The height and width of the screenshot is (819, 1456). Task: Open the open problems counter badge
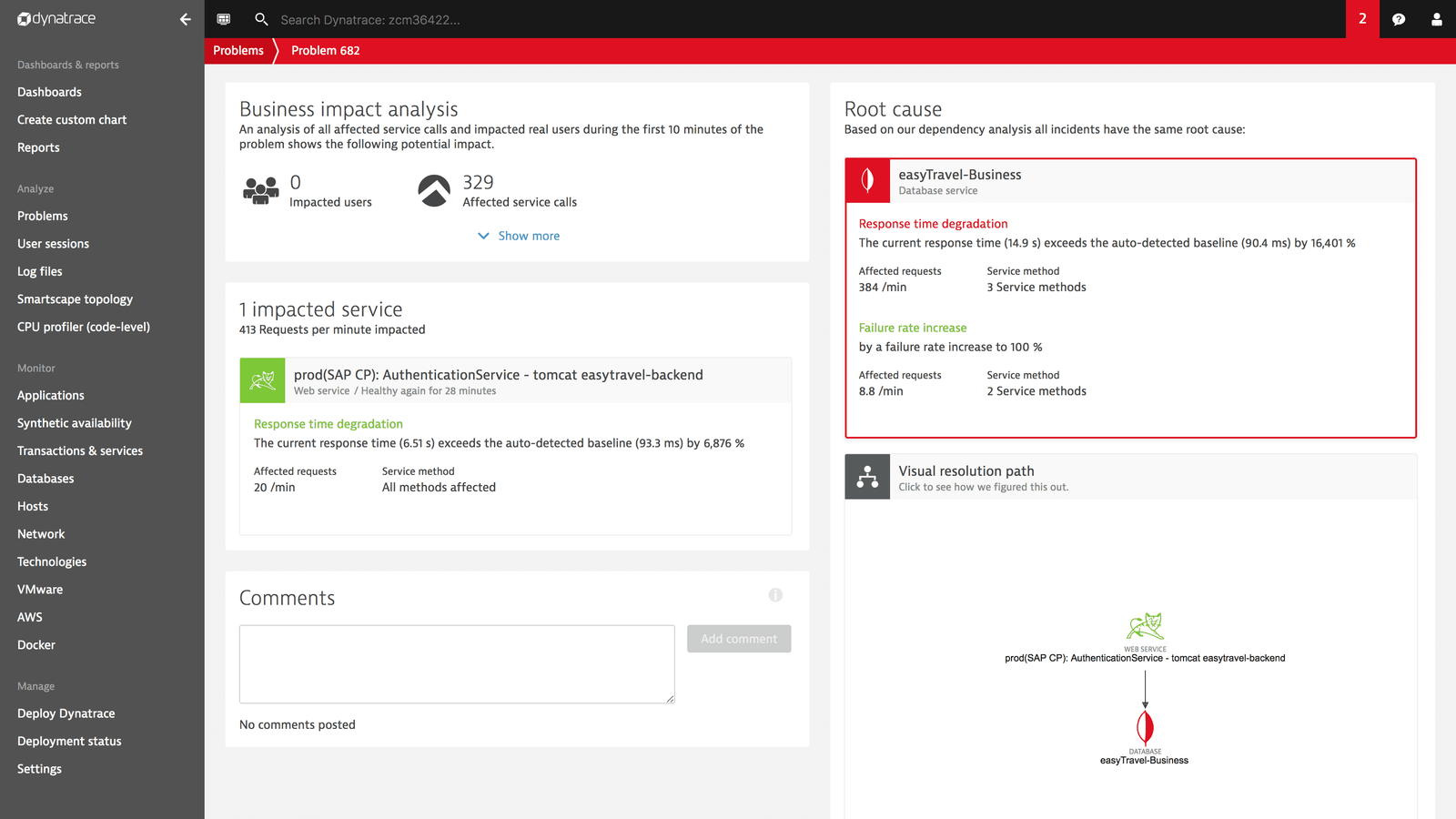pos(1362,19)
